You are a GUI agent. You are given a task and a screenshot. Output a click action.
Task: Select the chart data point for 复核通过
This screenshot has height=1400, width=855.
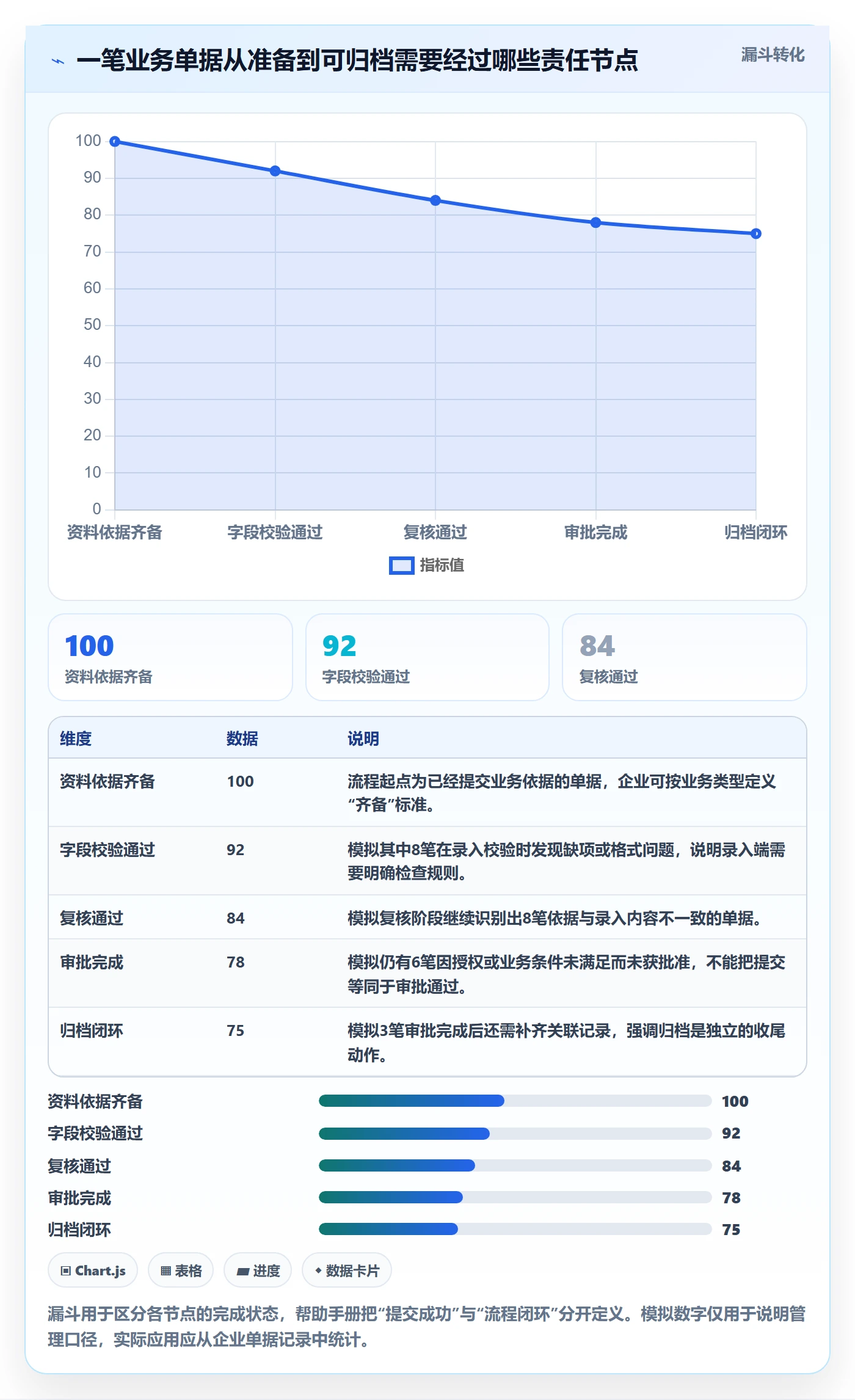click(x=435, y=200)
